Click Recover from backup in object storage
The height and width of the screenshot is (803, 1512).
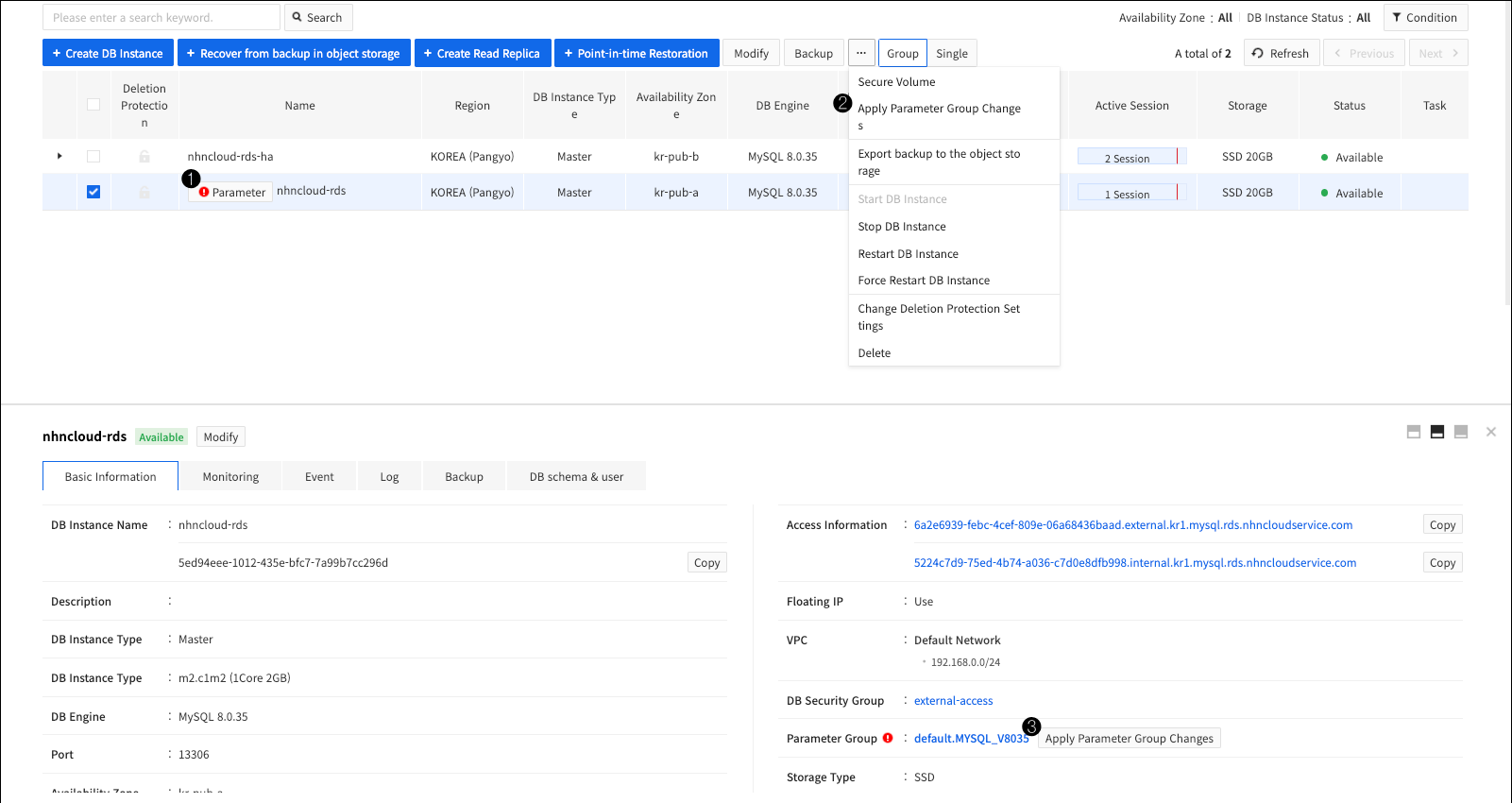click(x=294, y=53)
